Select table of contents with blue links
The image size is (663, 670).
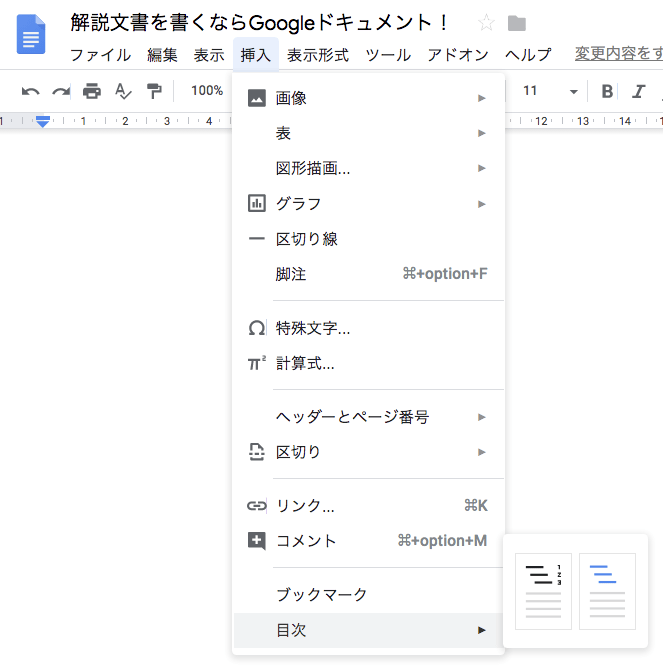click(x=607, y=592)
